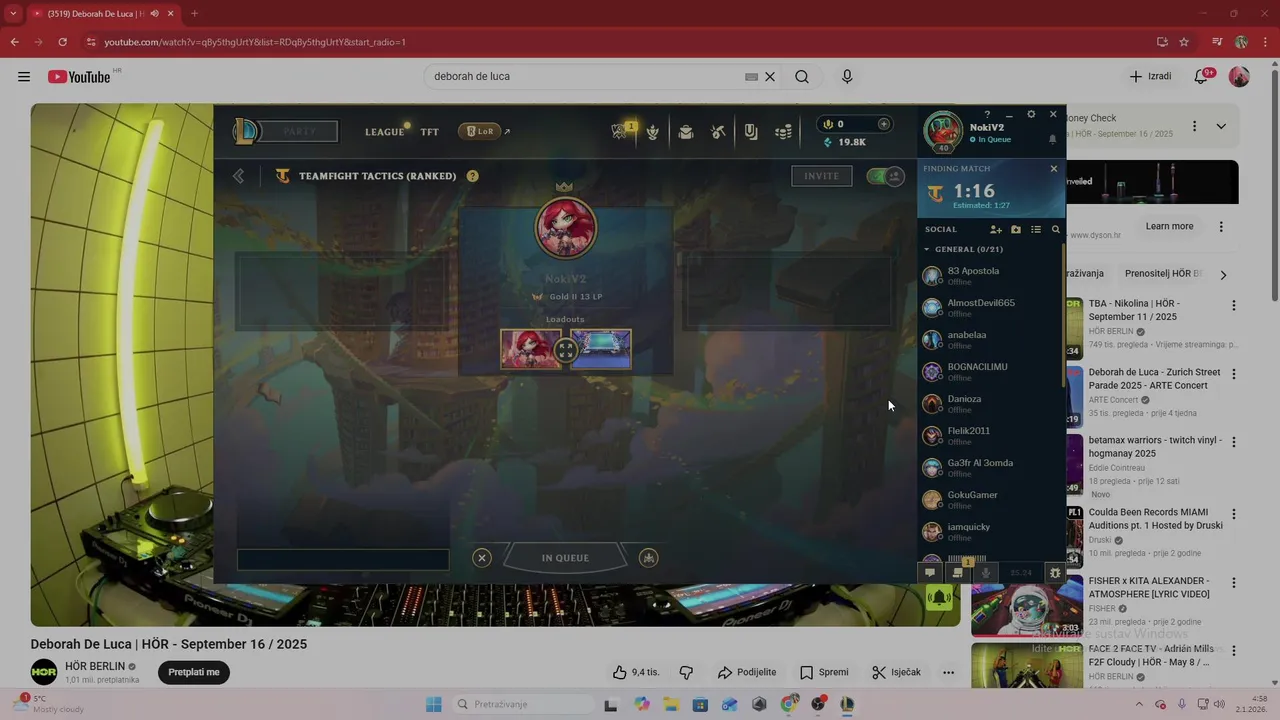Click the Windows Start button
The image size is (1280, 720).
click(434, 704)
